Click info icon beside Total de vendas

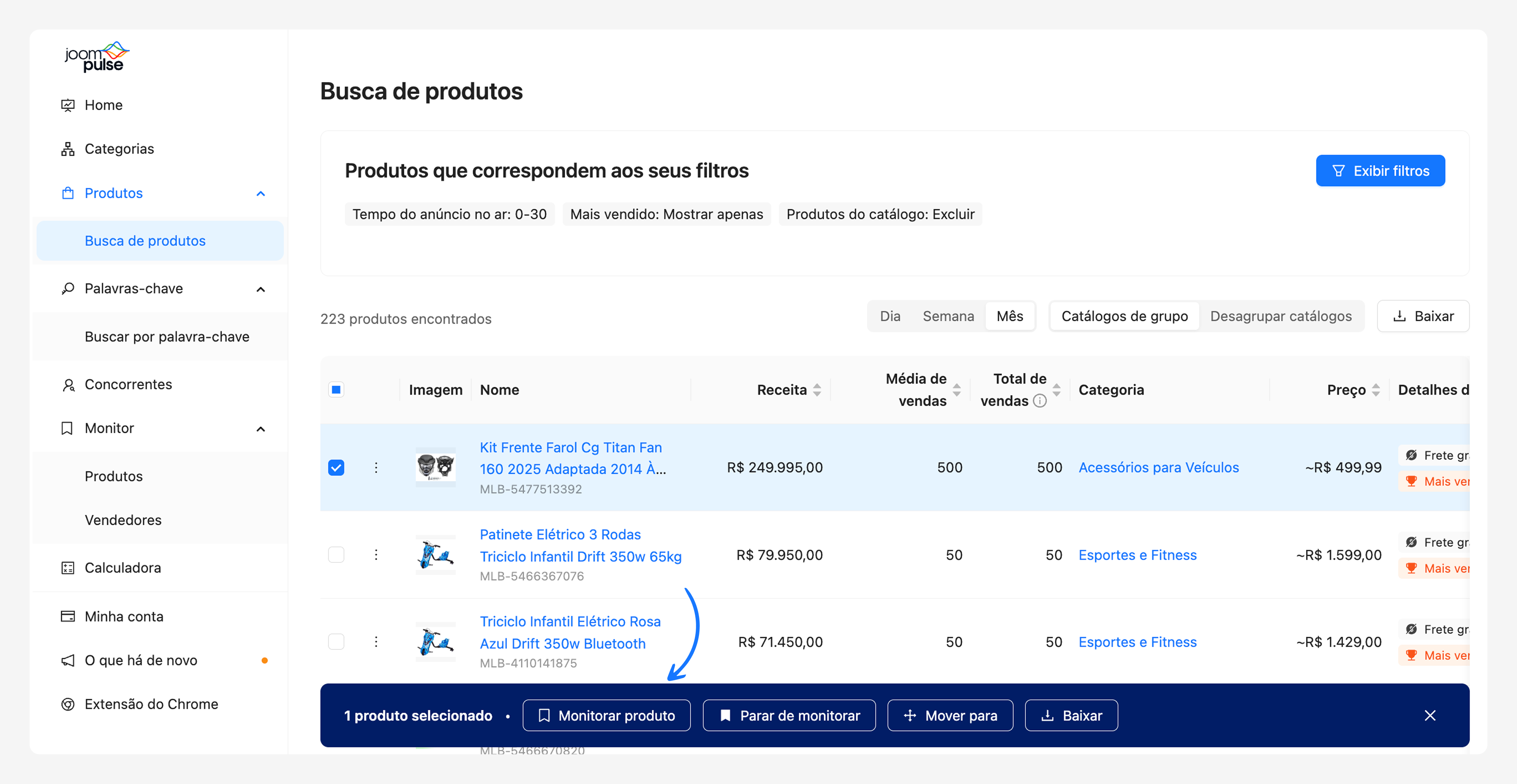[x=1040, y=401]
